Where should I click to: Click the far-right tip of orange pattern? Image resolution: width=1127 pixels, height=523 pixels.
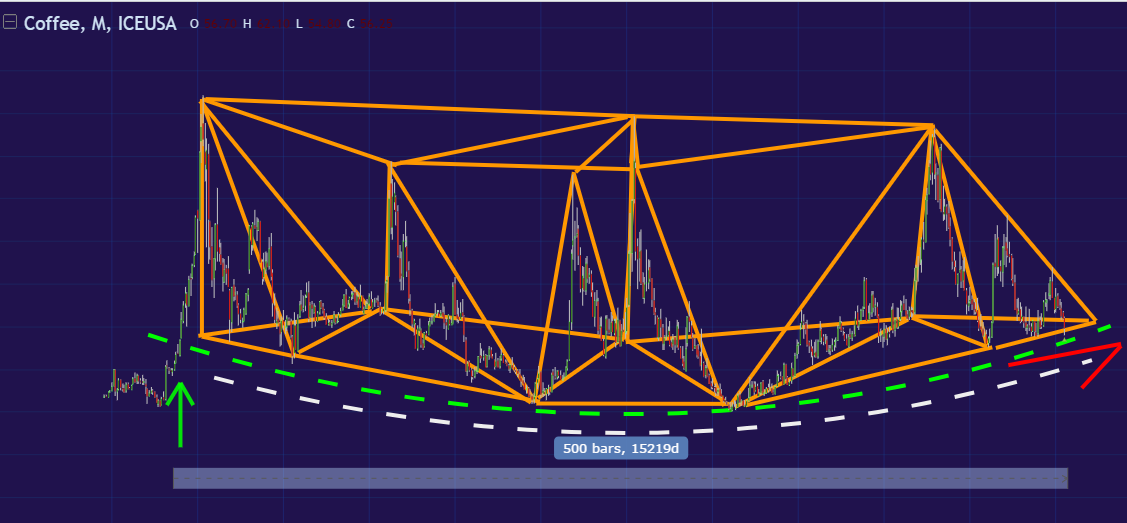tap(1095, 321)
